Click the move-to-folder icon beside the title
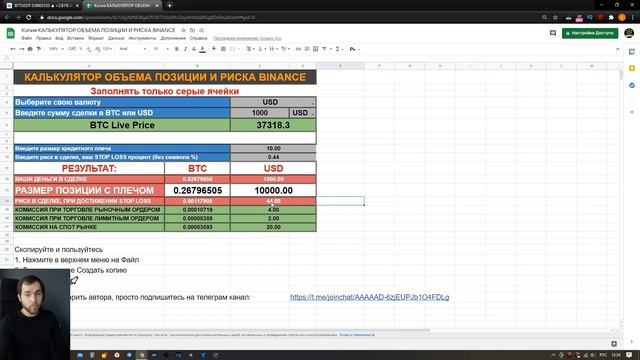Viewport: 640px width, 360px height. pyautogui.click(x=192, y=30)
